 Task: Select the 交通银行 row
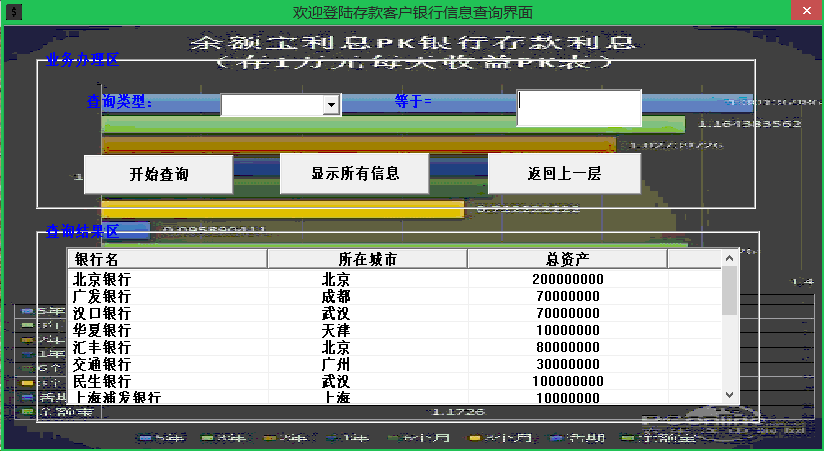click(395, 364)
